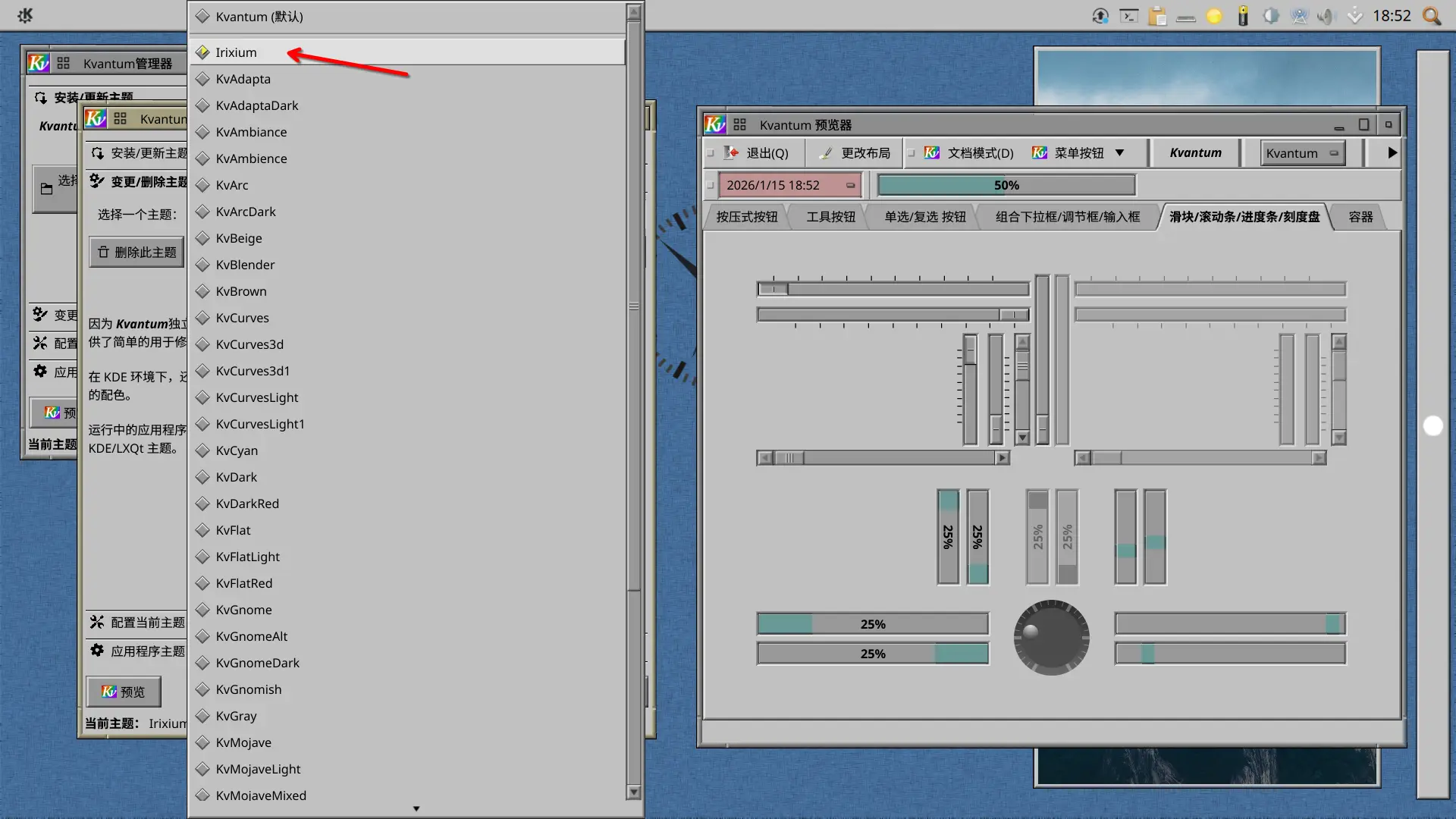Switch to the 容器 tab

point(1360,217)
